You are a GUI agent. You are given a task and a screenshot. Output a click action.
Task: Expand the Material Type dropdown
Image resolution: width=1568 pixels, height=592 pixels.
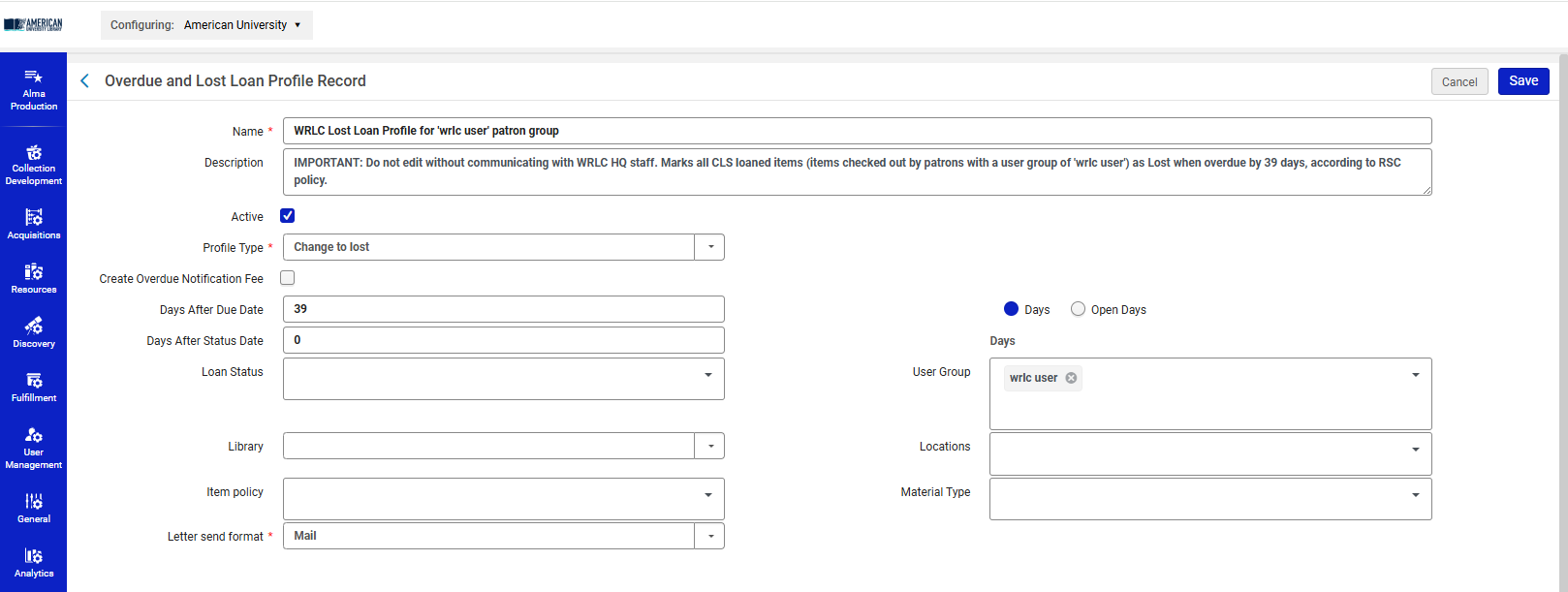[x=1416, y=494]
